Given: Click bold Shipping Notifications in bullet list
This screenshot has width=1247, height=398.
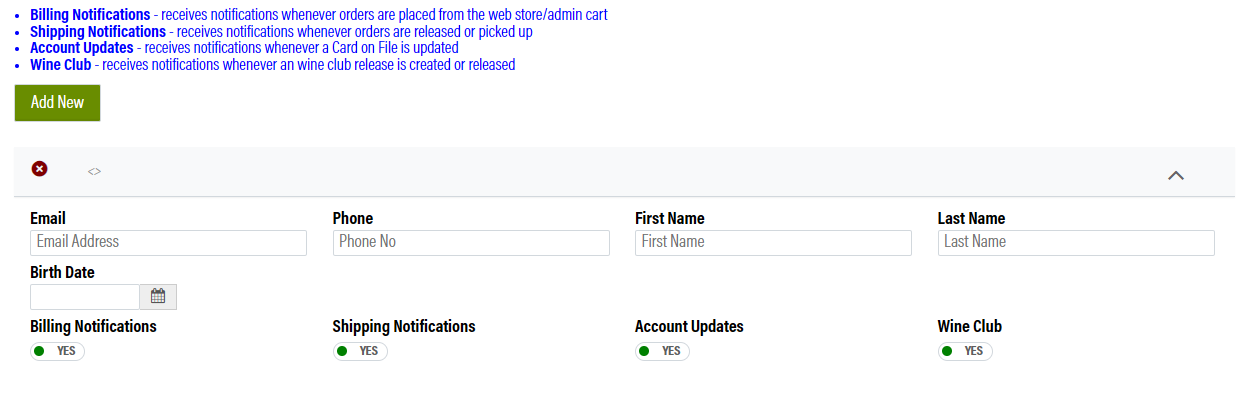Looking at the screenshot, I should (x=98, y=31).
